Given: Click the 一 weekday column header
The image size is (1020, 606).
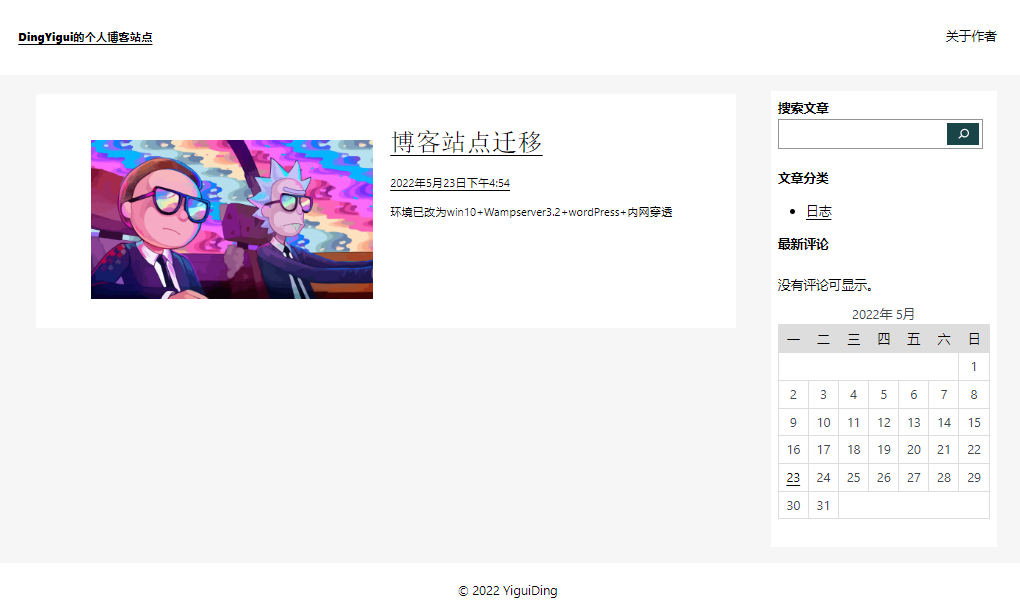Looking at the screenshot, I should click(793, 339).
